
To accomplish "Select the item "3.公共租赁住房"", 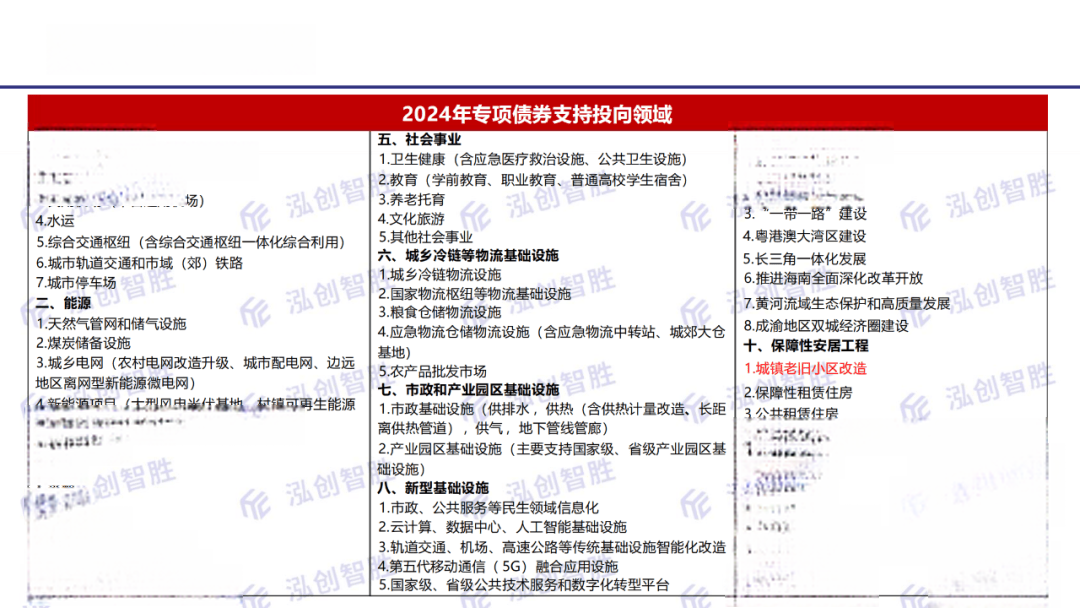I will click(791, 413).
